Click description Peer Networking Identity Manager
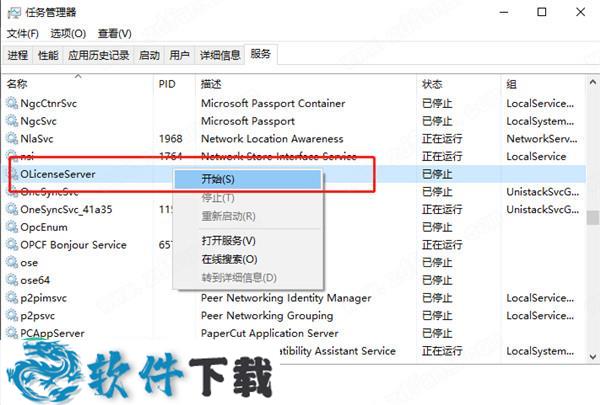The width and height of the screenshot is (600, 405). pos(286,298)
